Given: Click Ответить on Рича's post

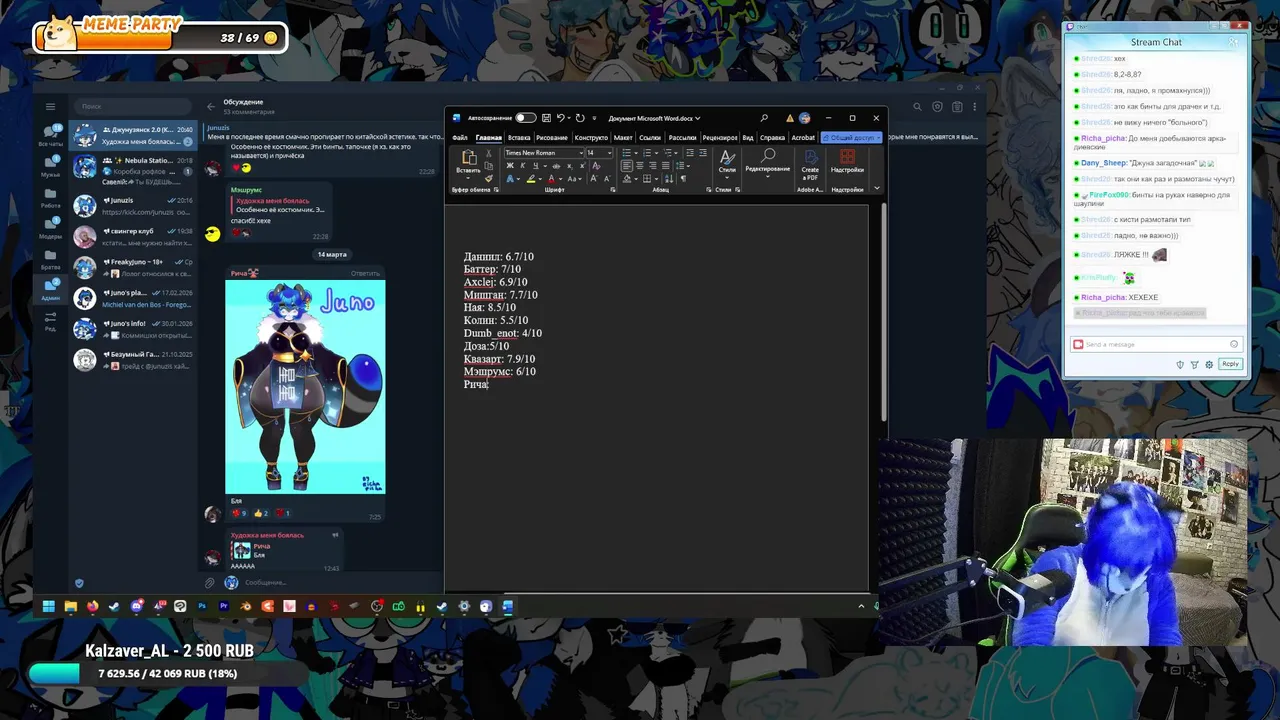Looking at the screenshot, I should [365, 273].
